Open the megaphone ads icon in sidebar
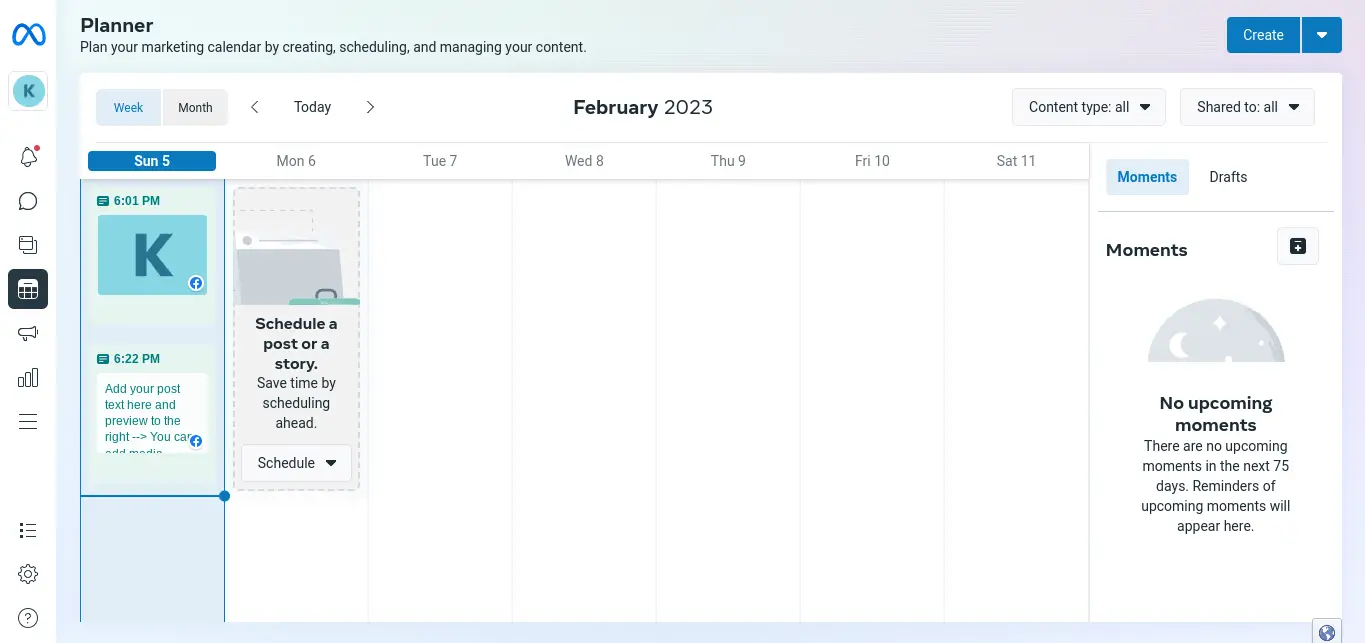 coord(28,333)
